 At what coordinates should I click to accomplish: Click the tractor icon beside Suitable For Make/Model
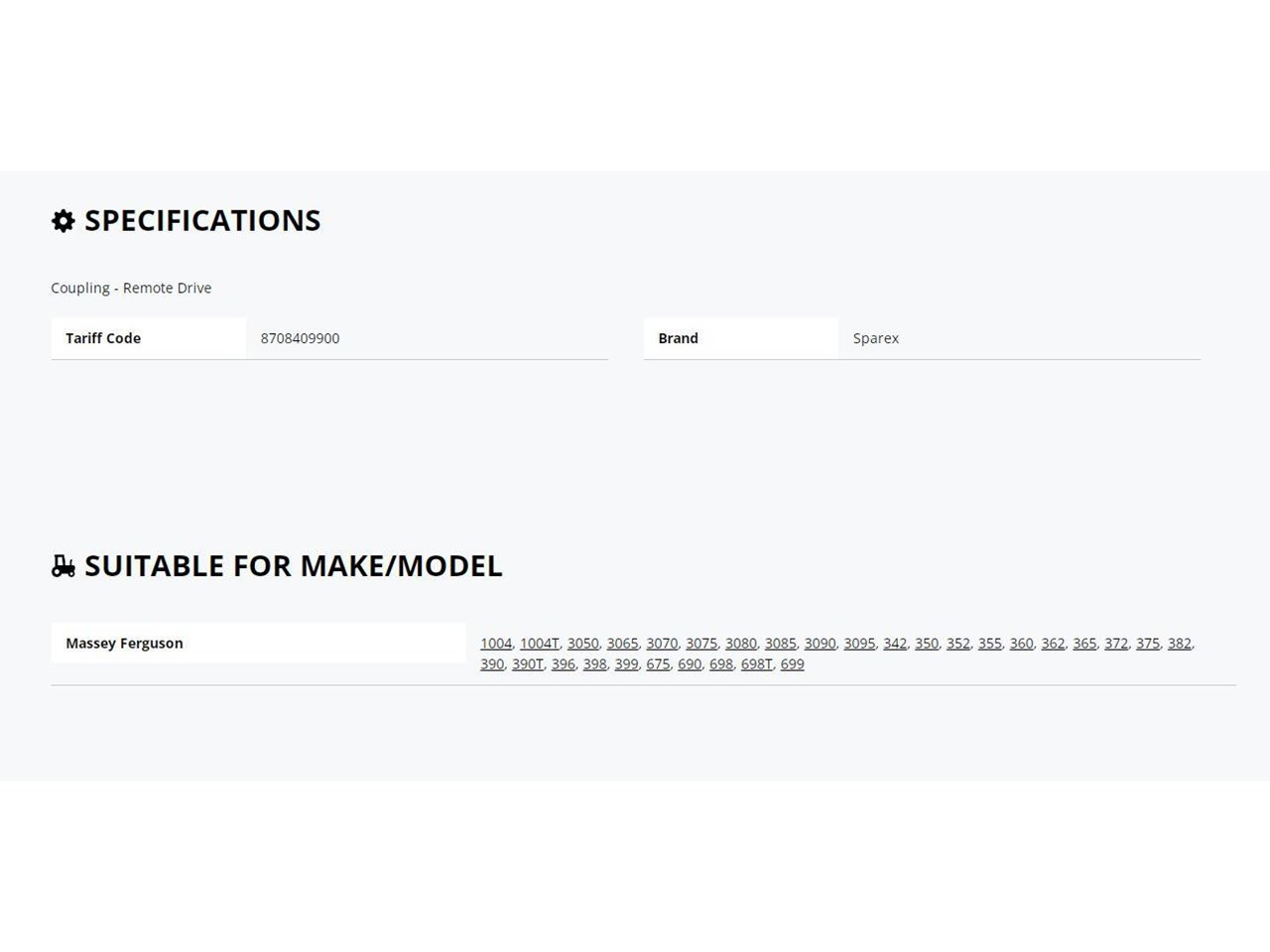pyautogui.click(x=63, y=566)
